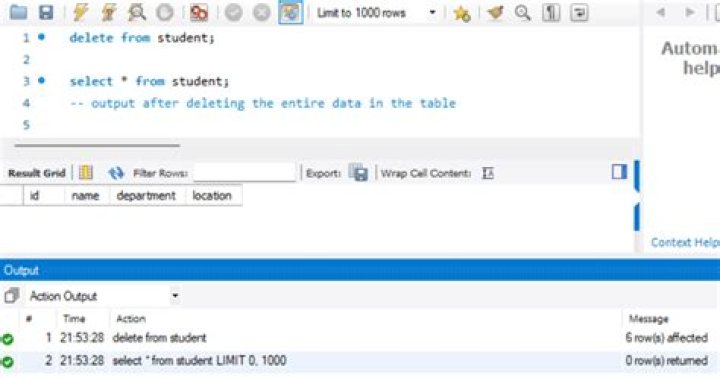The width and height of the screenshot is (720, 378).
Task: Click line 3 'select * from student;' statement
Action: coord(149,81)
